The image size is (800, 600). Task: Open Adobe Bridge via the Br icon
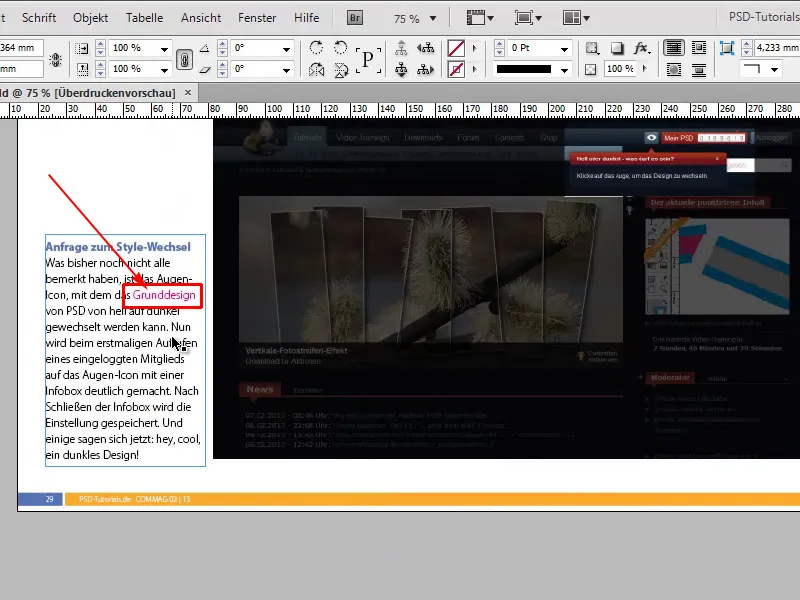pos(355,18)
